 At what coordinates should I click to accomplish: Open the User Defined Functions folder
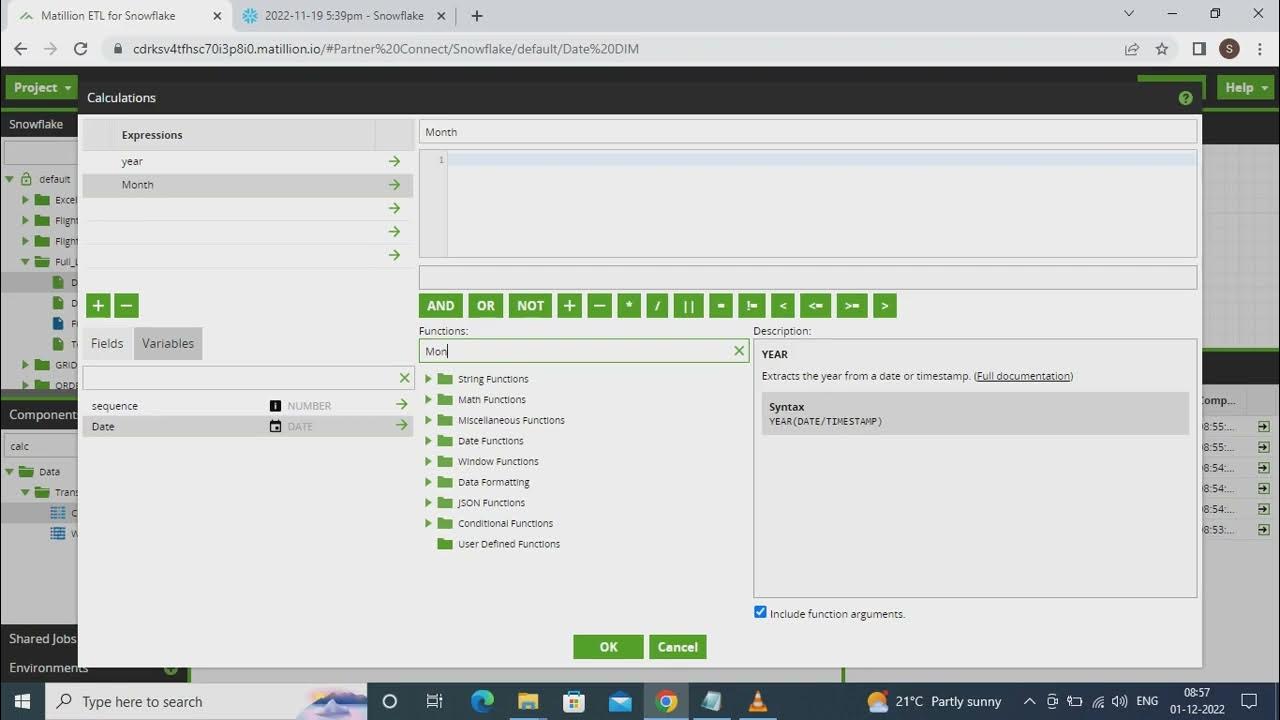pyautogui.click(x=498, y=544)
